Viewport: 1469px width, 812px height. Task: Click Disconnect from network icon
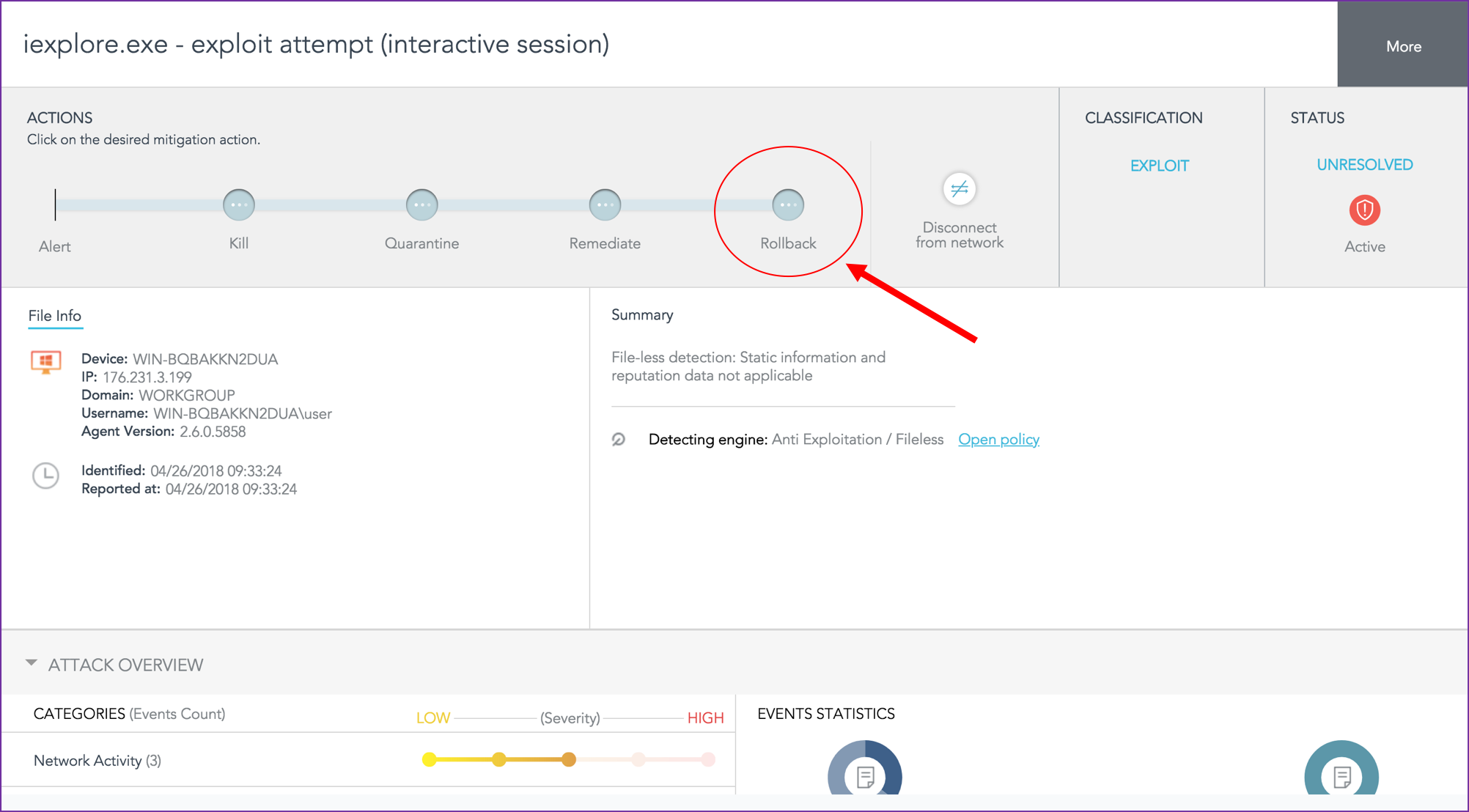[959, 189]
